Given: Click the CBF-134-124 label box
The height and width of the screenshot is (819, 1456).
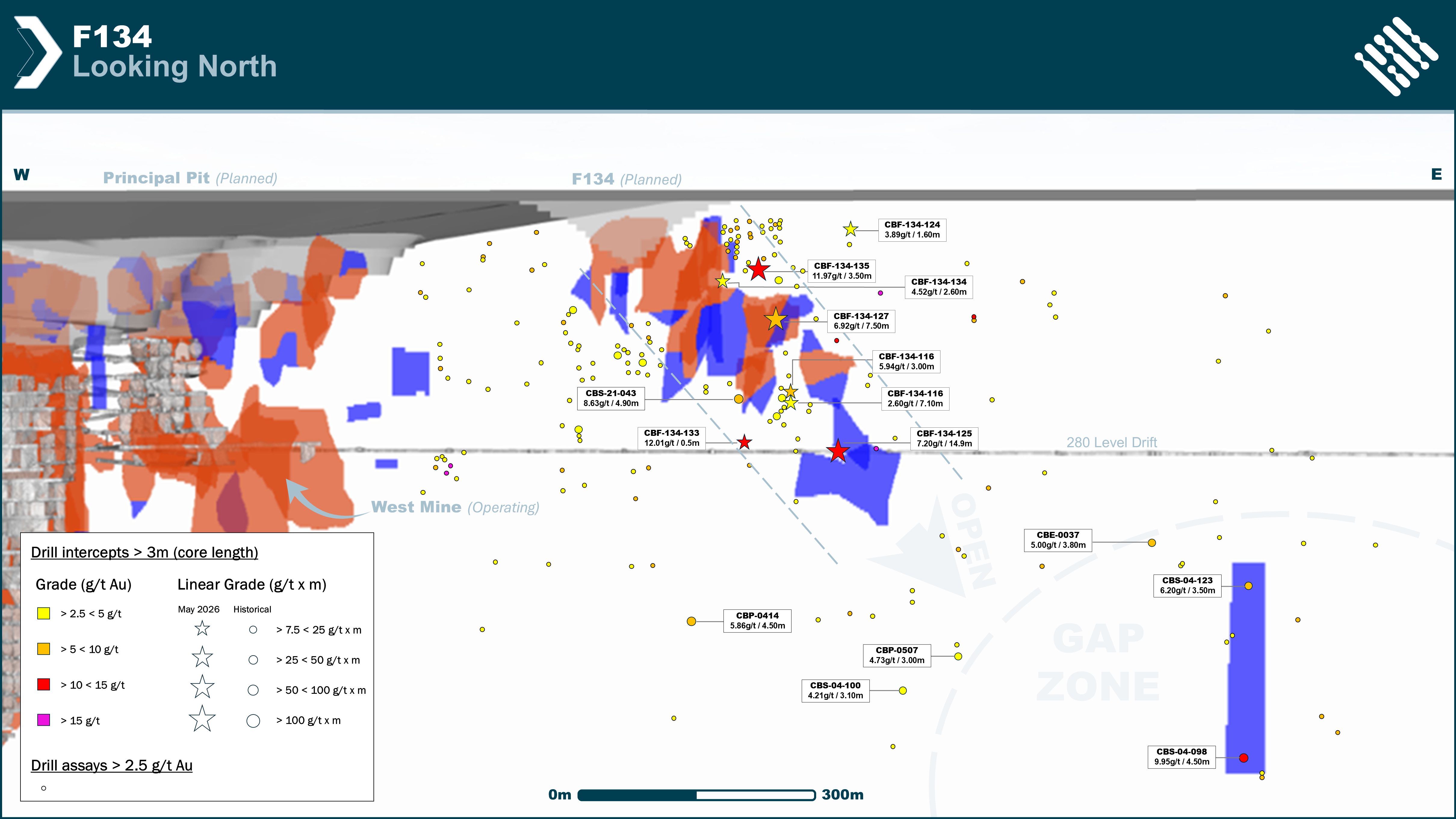Looking at the screenshot, I should coord(912,230).
